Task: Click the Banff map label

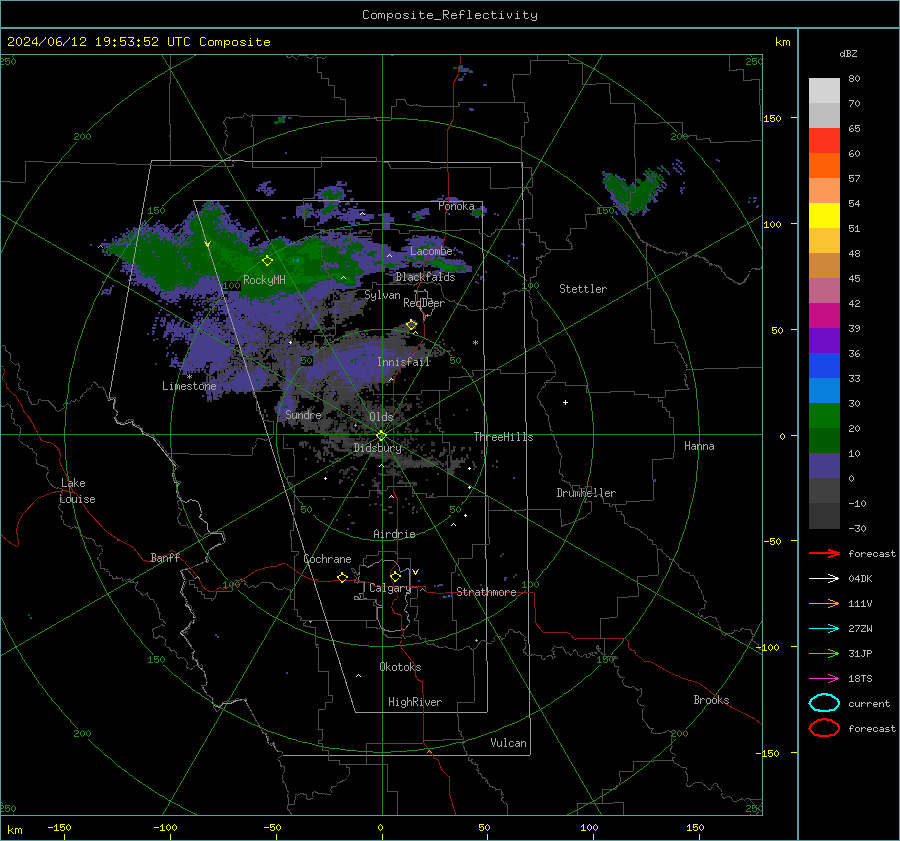Action: coord(165,557)
